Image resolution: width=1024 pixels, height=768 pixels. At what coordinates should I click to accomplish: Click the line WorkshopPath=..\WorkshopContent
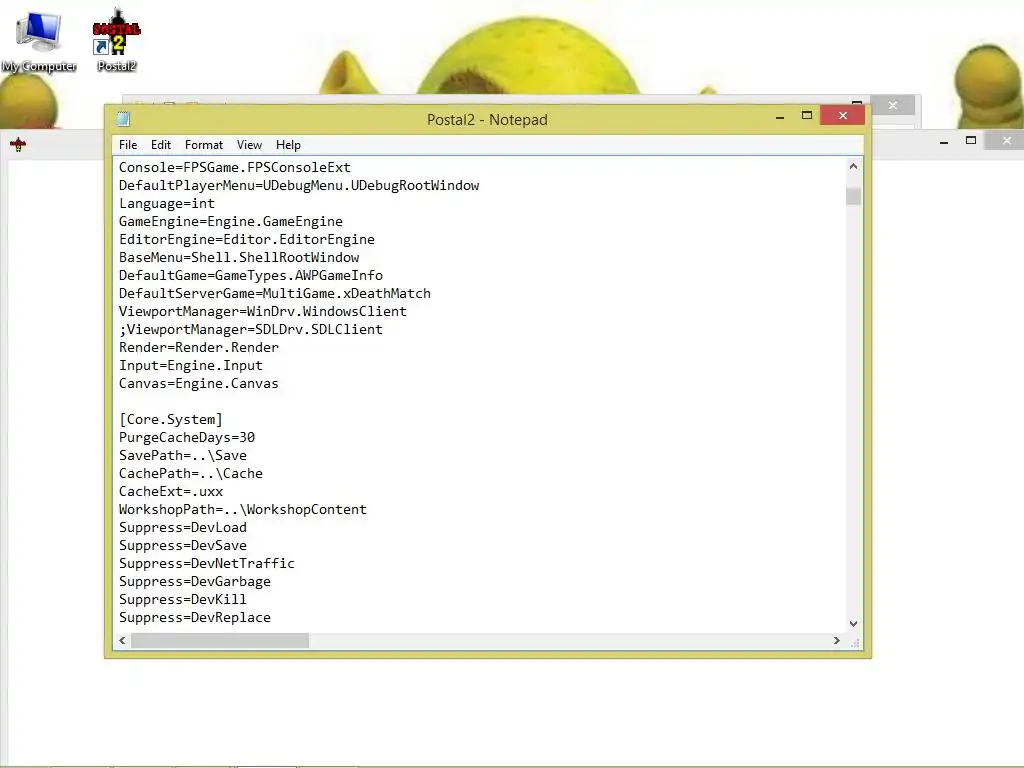242,509
